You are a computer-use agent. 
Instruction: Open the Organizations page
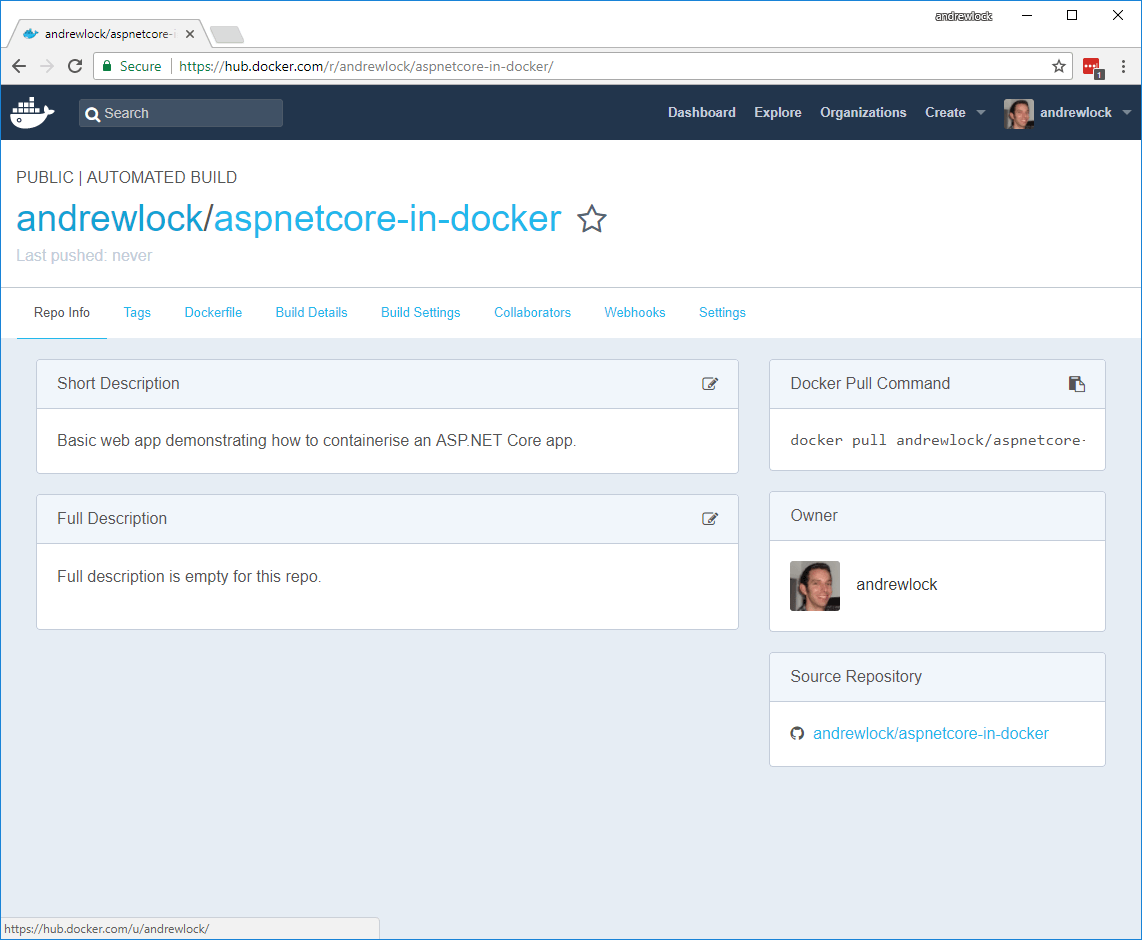[x=863, y=112]
